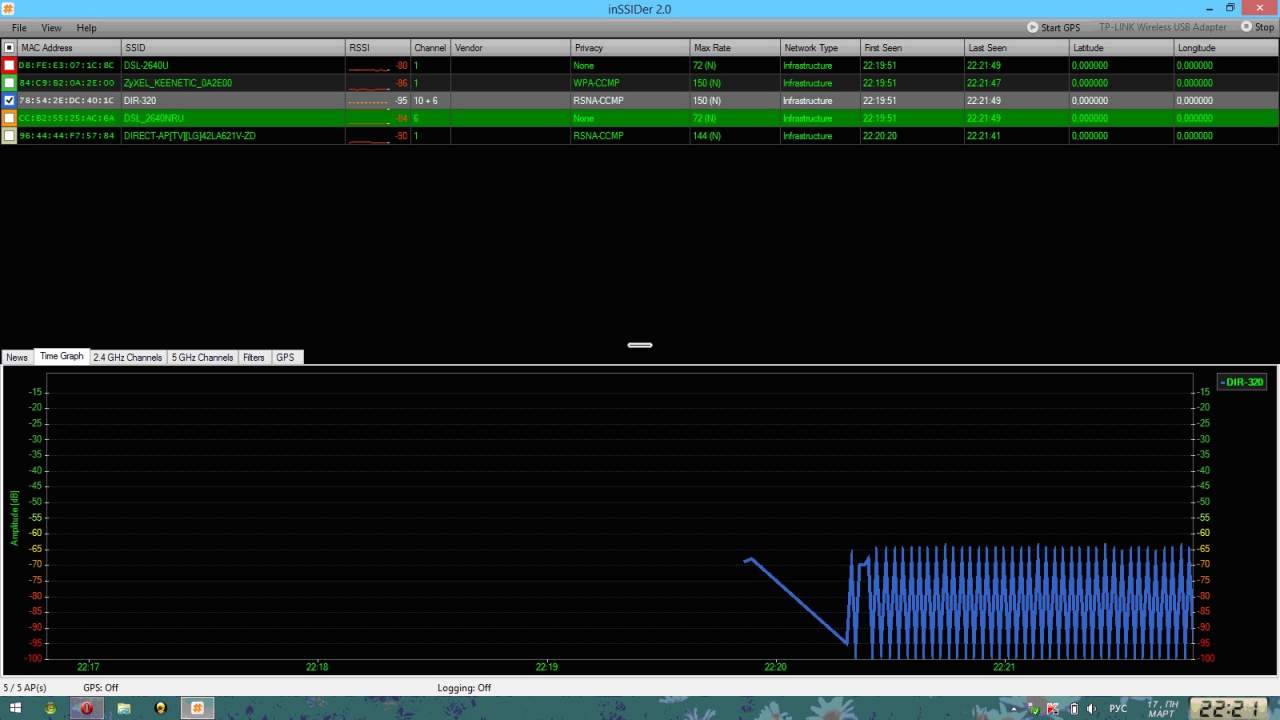Uncheck the DIR-320 network checkbox

pos(9,100)
